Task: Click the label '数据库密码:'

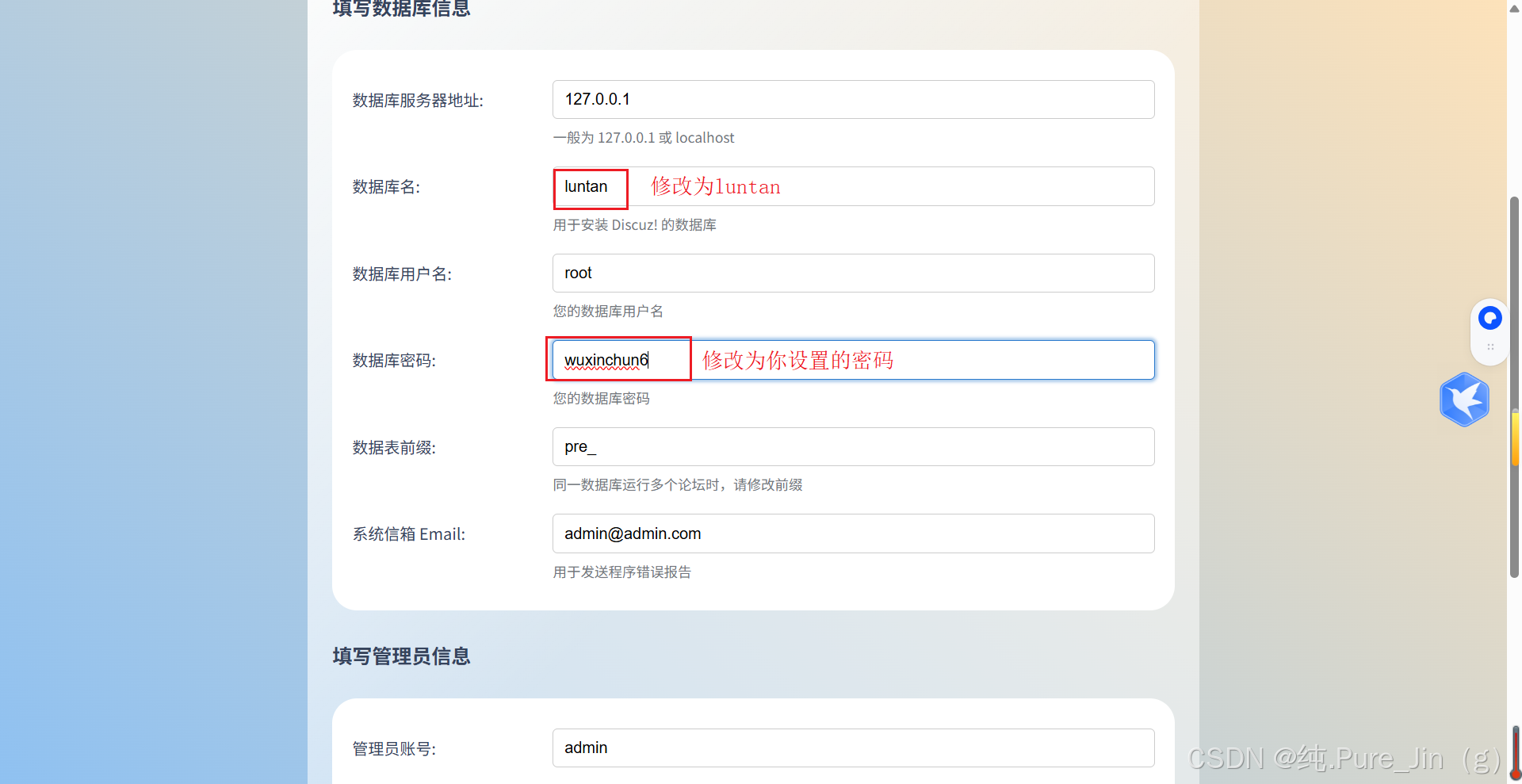Action: 394,361
